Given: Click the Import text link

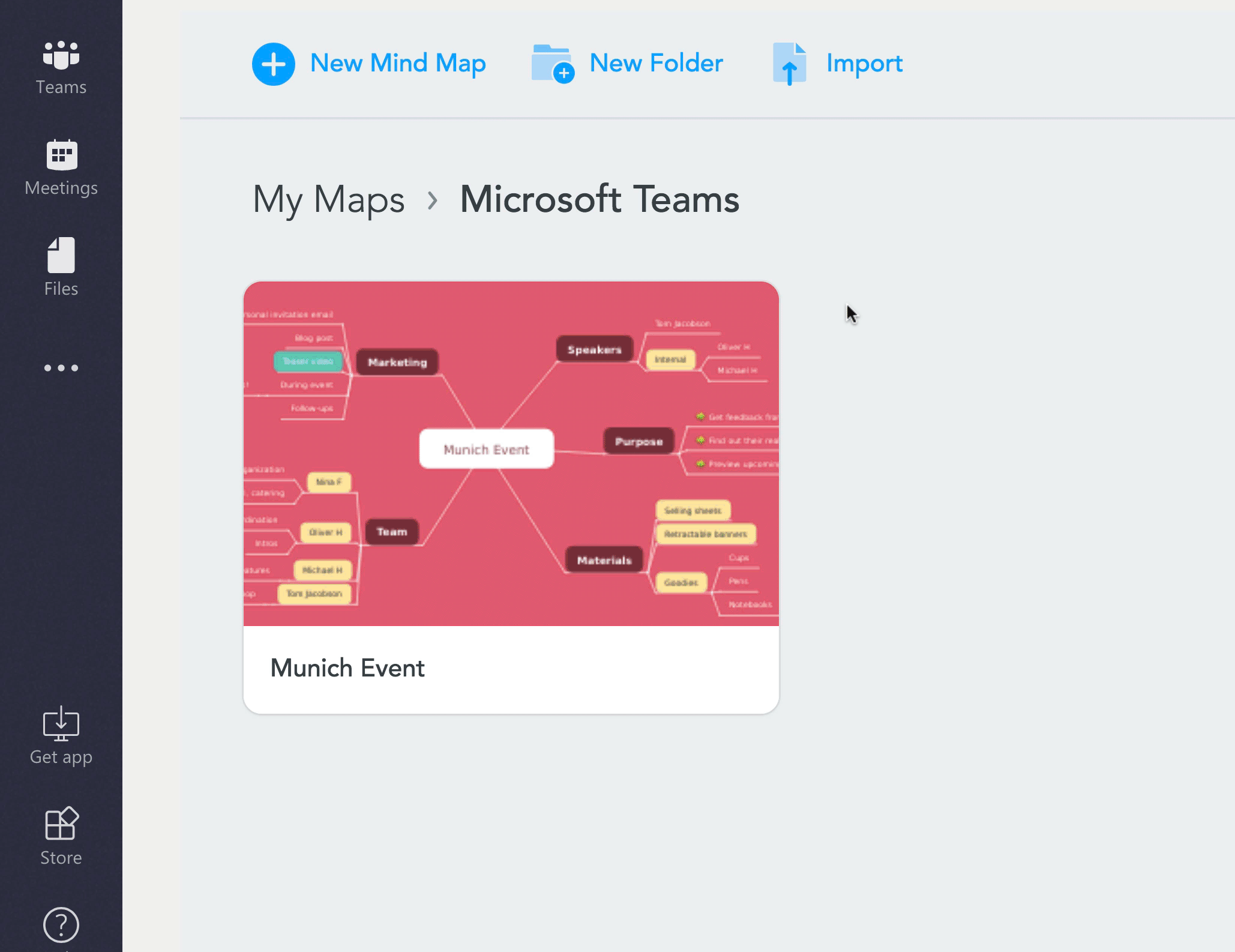Looking at the screenshot, I should tap(864, 64).
